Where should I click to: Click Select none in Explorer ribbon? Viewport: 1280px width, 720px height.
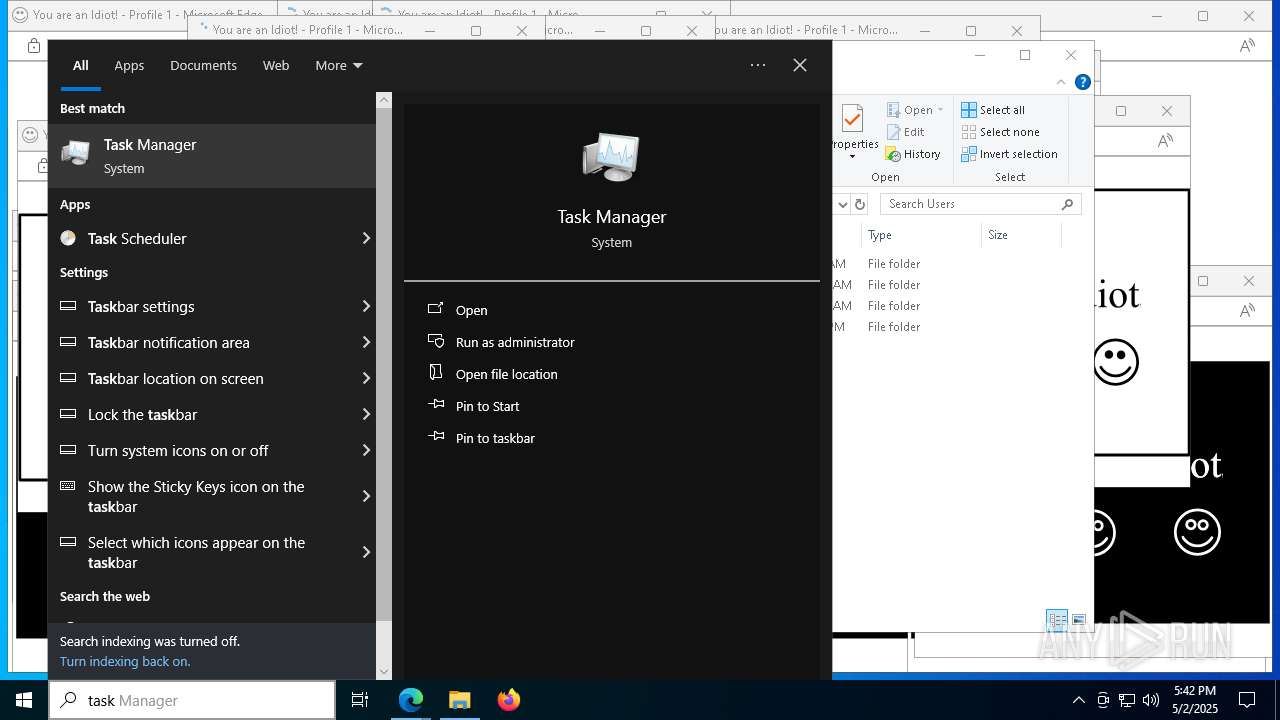[x=1001, y=132]
